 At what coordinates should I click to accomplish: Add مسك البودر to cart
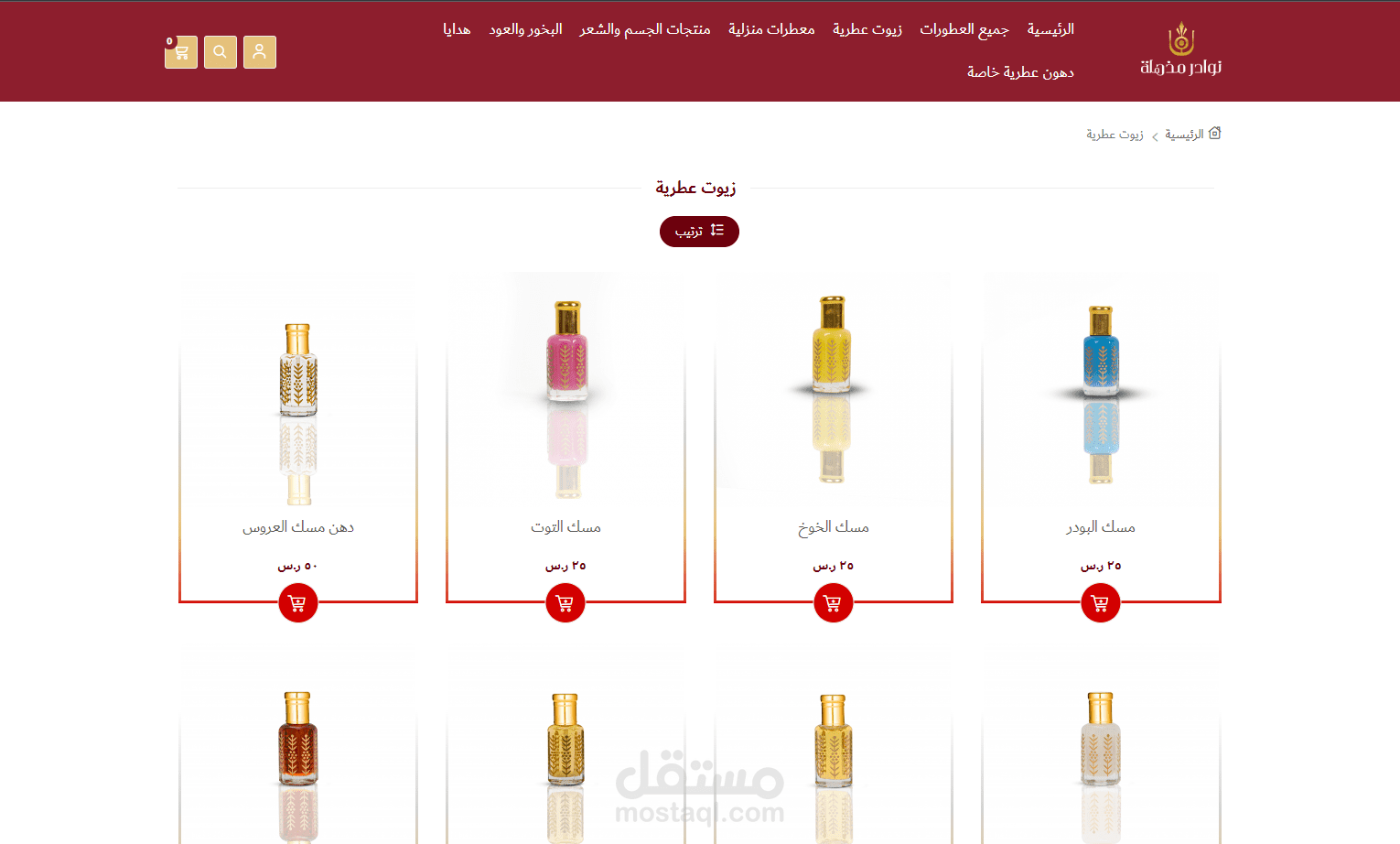point(1101,603)
